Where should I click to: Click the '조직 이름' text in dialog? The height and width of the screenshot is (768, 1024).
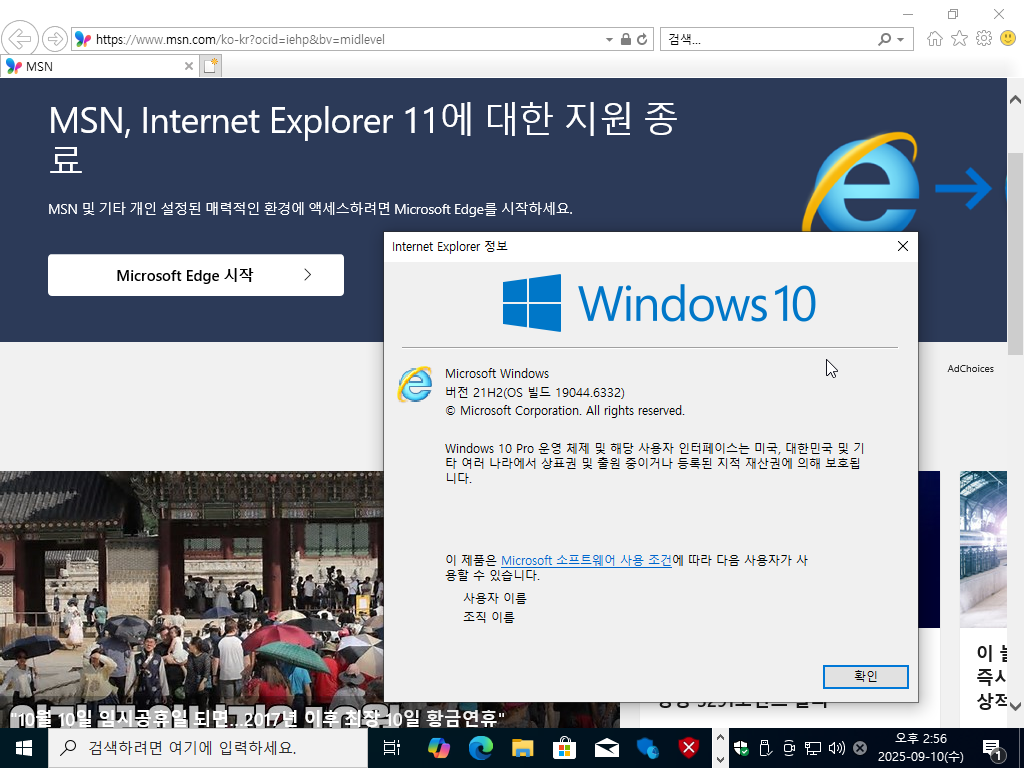coord(488,617)
